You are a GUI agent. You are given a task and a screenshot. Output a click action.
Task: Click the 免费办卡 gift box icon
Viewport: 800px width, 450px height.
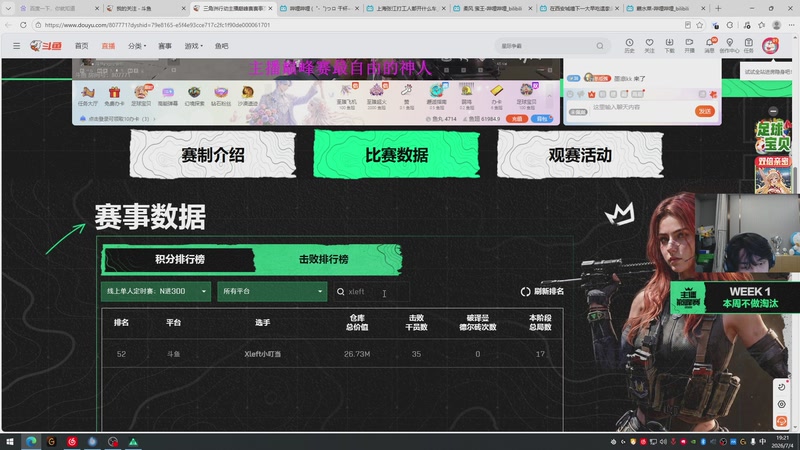coord(114,95)
